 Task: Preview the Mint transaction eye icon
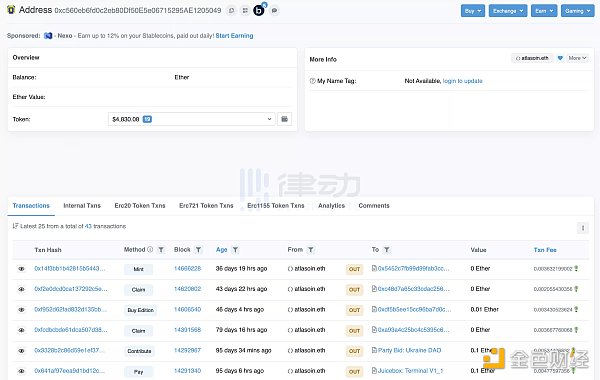pyautogui.click(x=21, y=269)
